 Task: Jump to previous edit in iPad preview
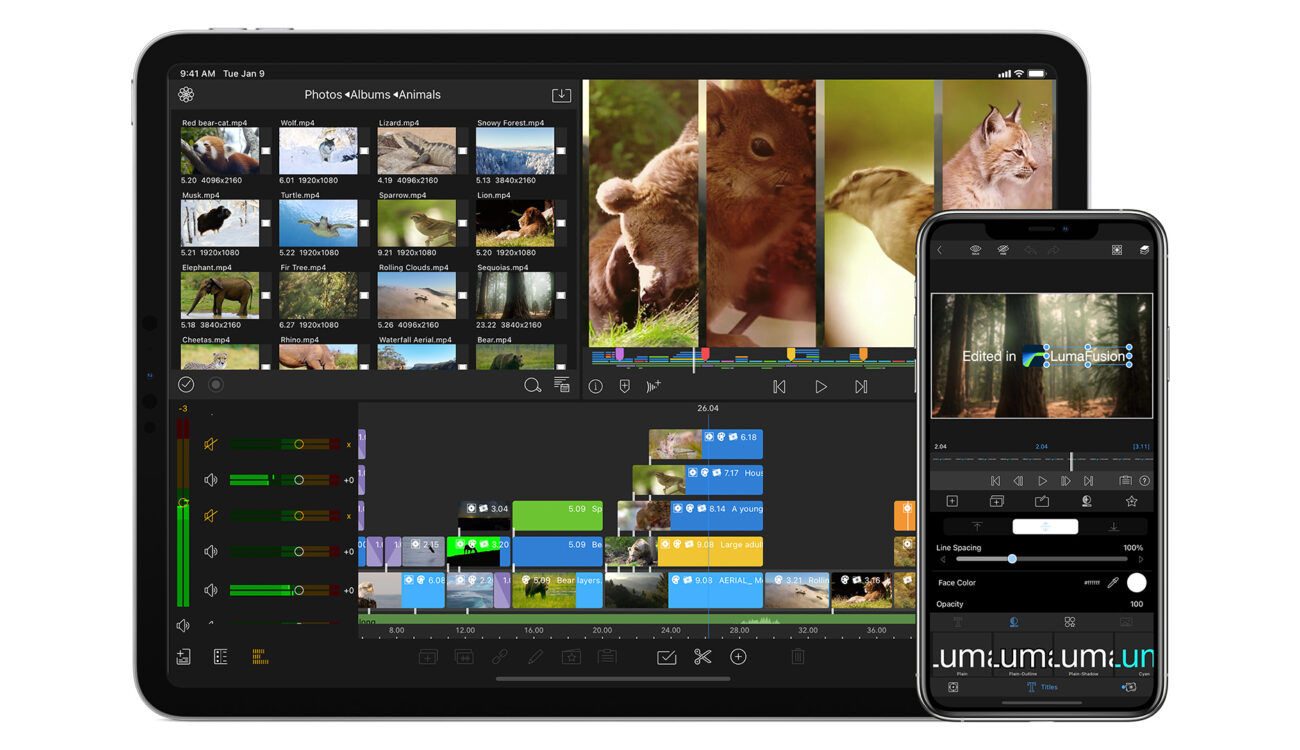pos(779,387)
